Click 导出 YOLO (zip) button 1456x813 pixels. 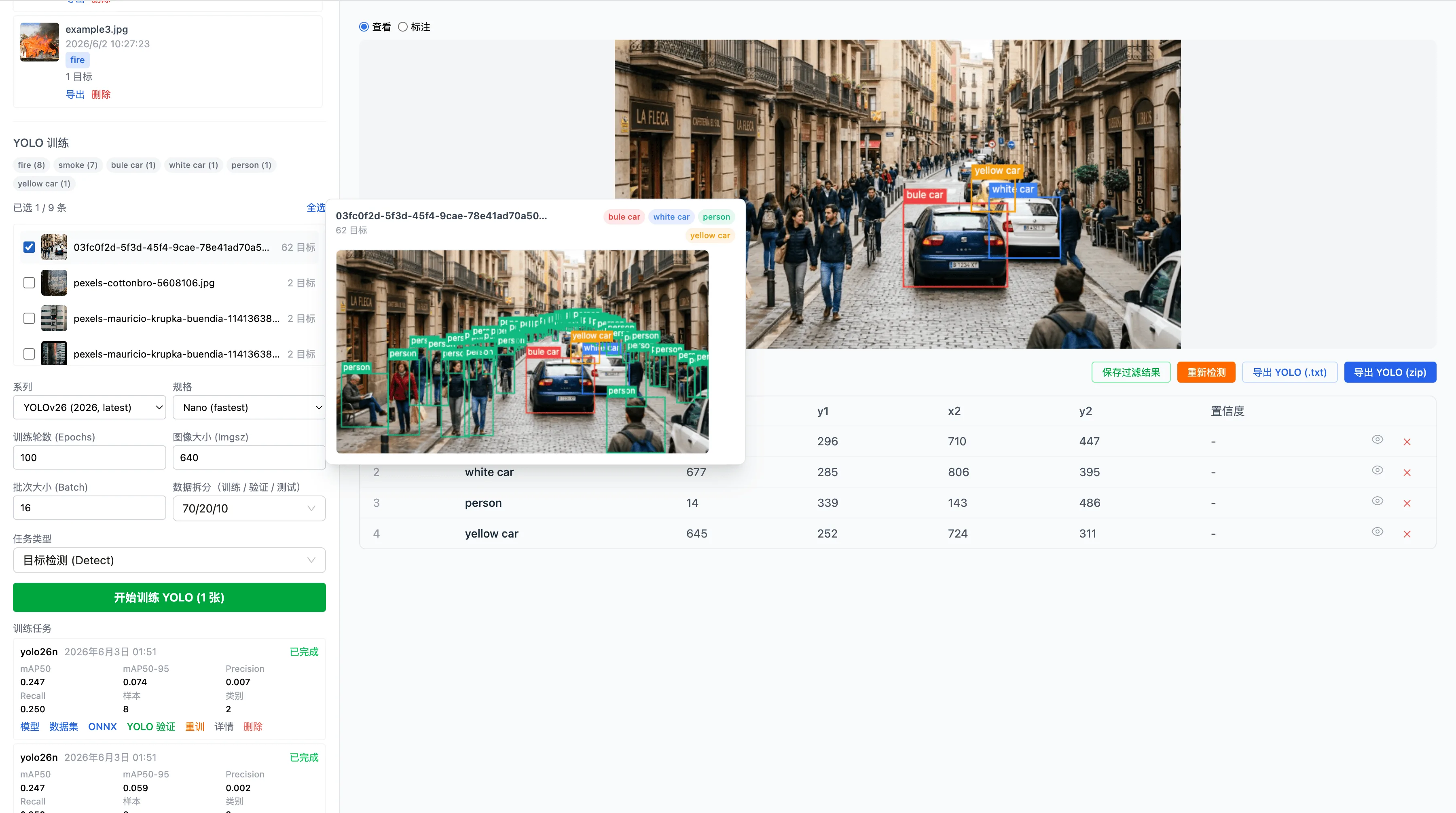click(1390, 372)
